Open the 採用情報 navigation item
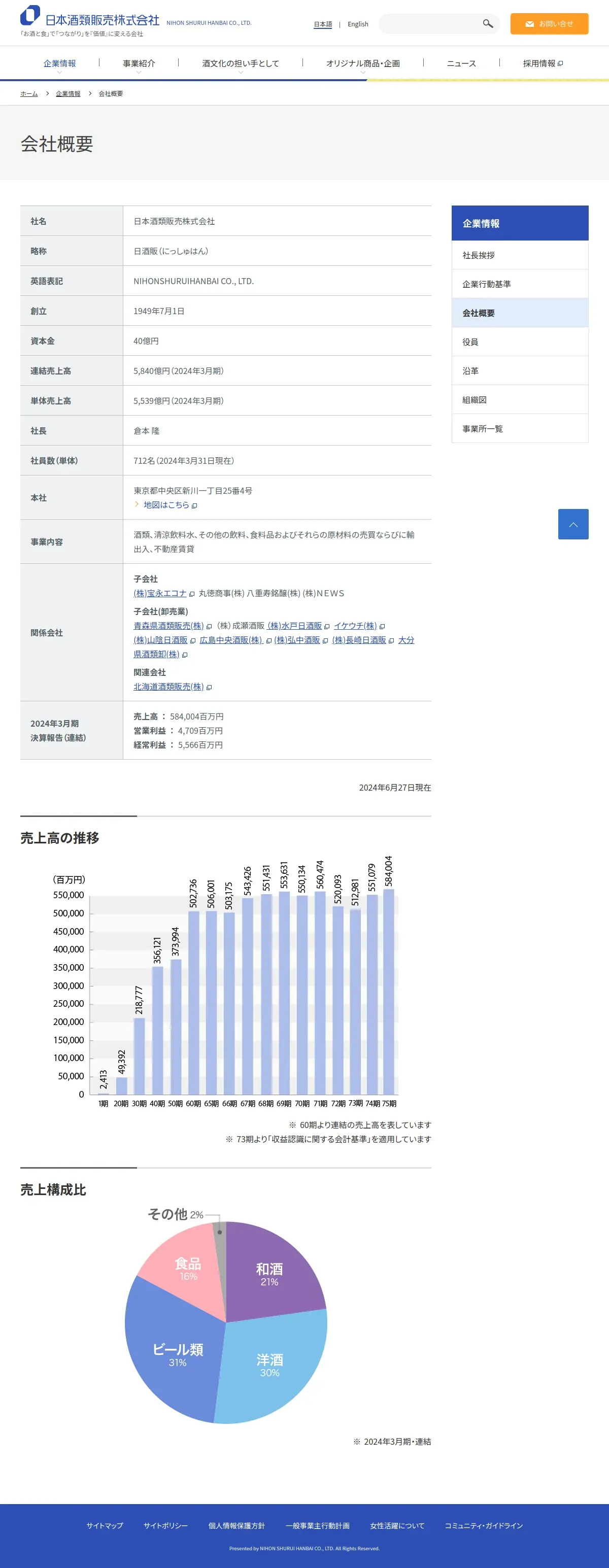Screen dimensions: 609x1568 click(543, 63)
